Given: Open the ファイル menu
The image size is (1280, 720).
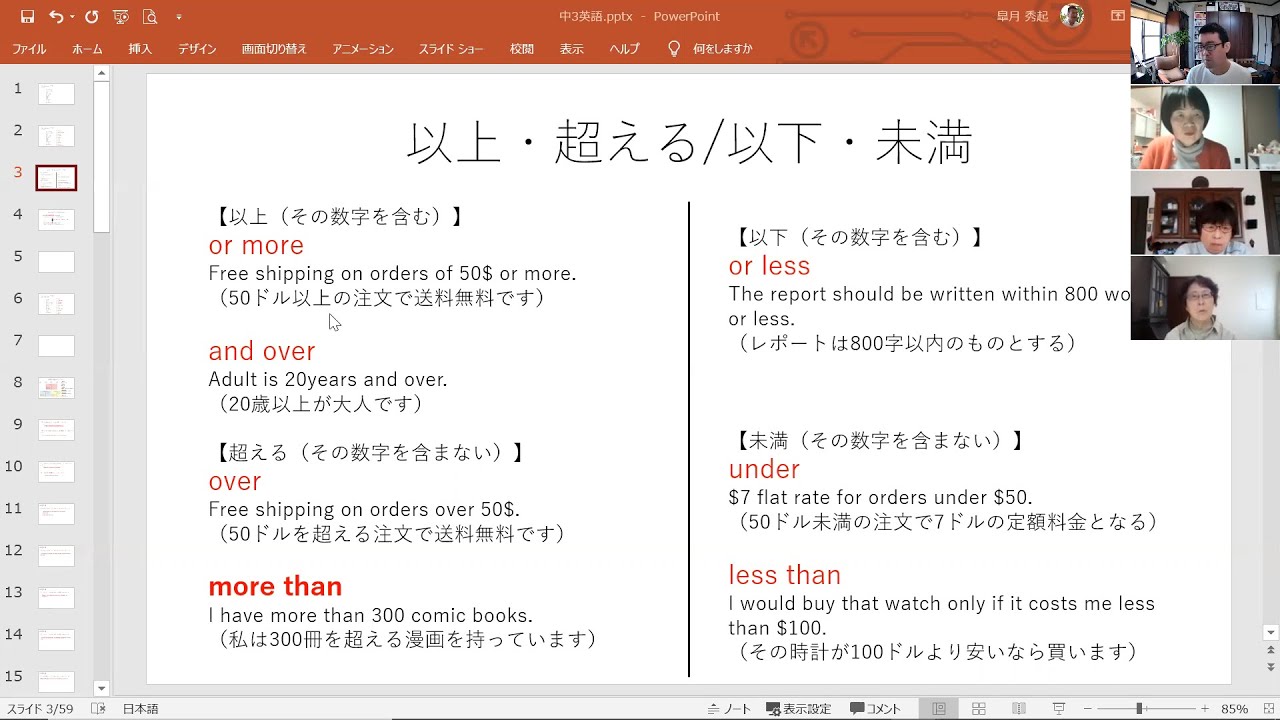Looking at the screenshot, I should pos(29,49).
